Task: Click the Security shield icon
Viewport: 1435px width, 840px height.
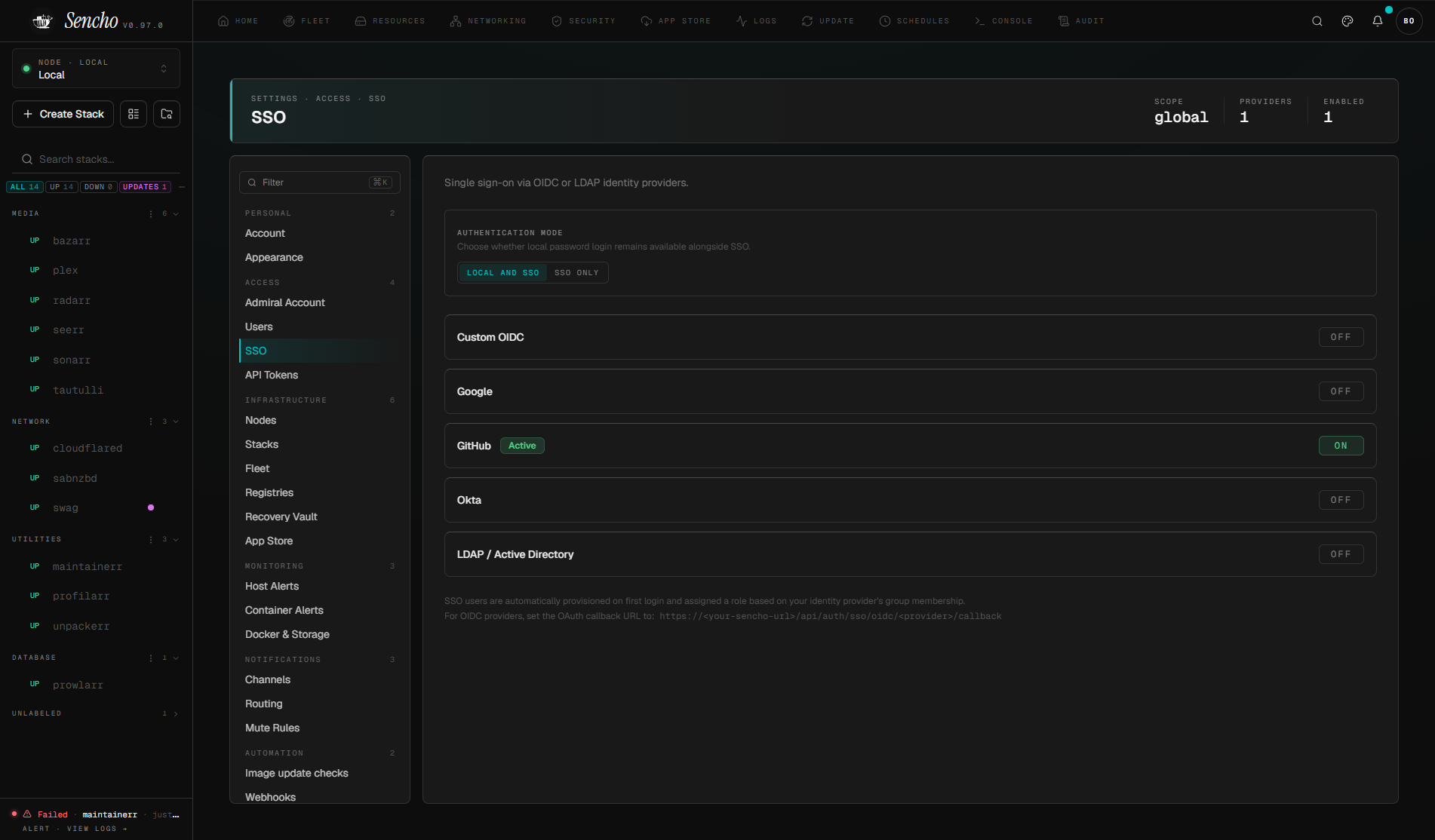Action: tap(557, 21)
